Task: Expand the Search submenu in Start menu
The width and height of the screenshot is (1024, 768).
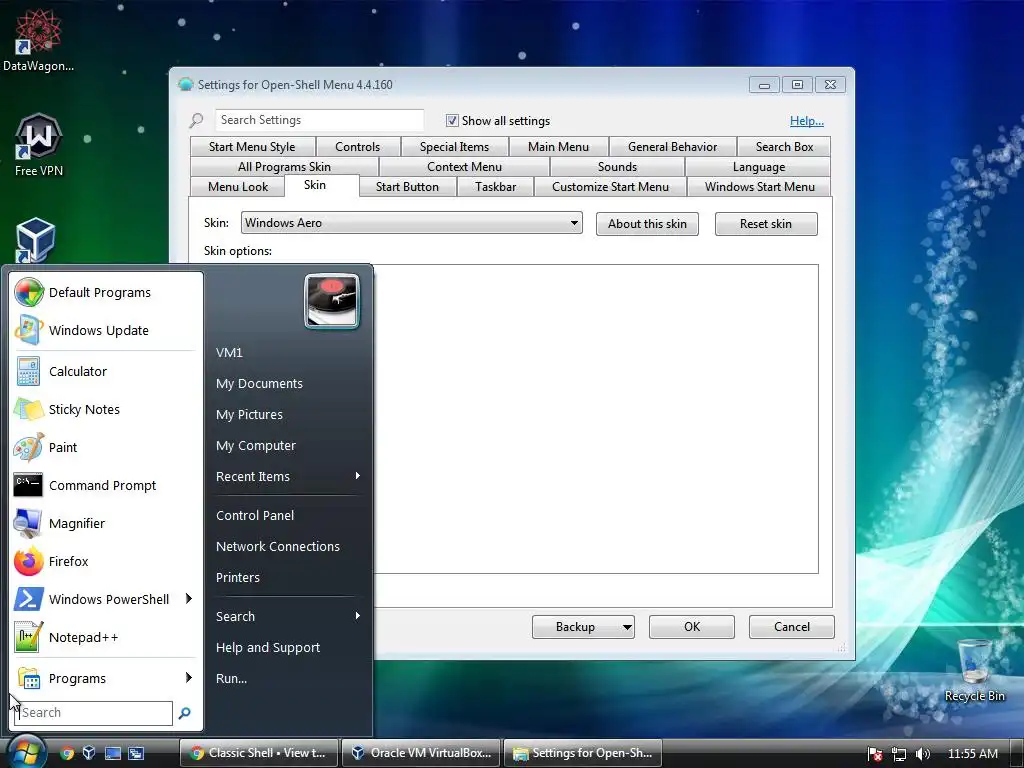Action: pyautogui.click(x=287, y=616)
